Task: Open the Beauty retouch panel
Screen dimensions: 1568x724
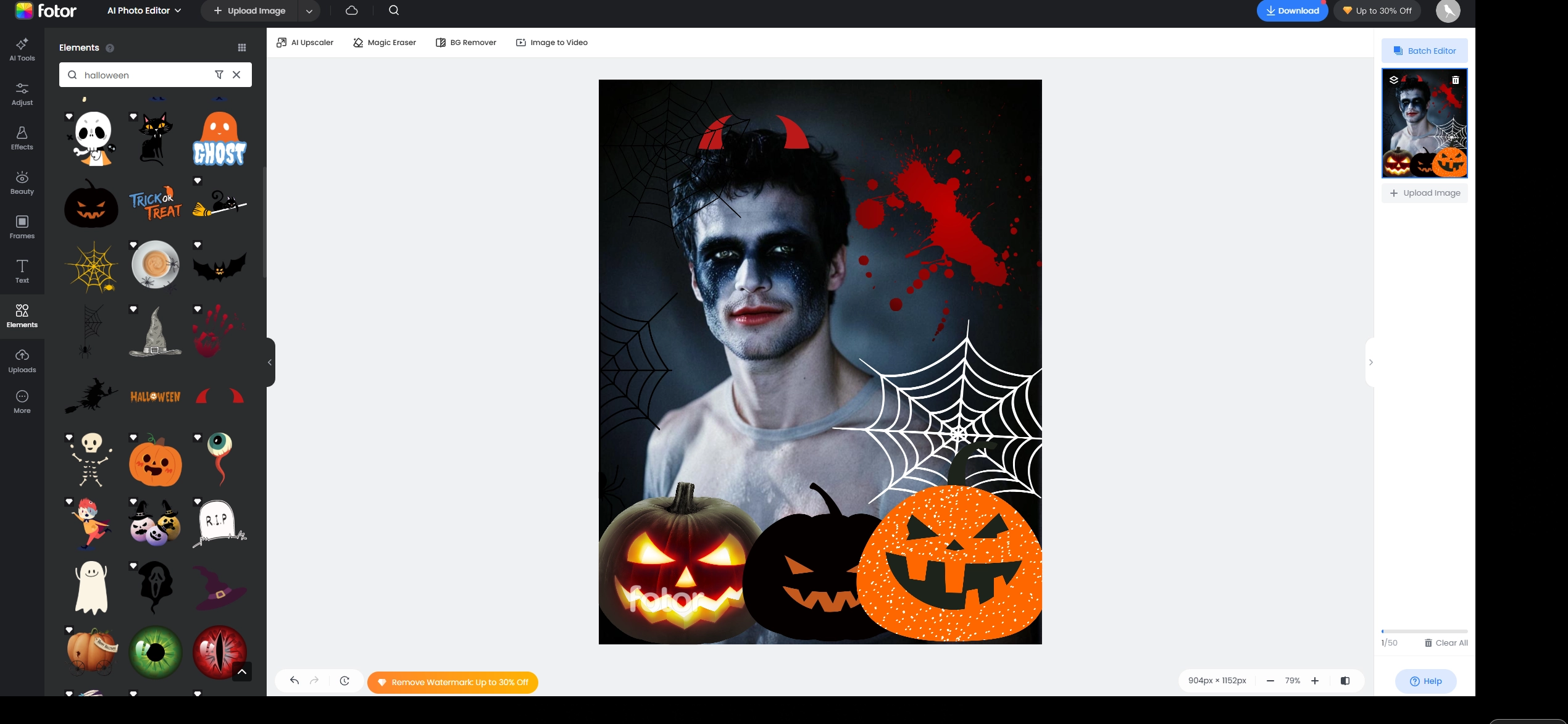Action: pos(22,182)
